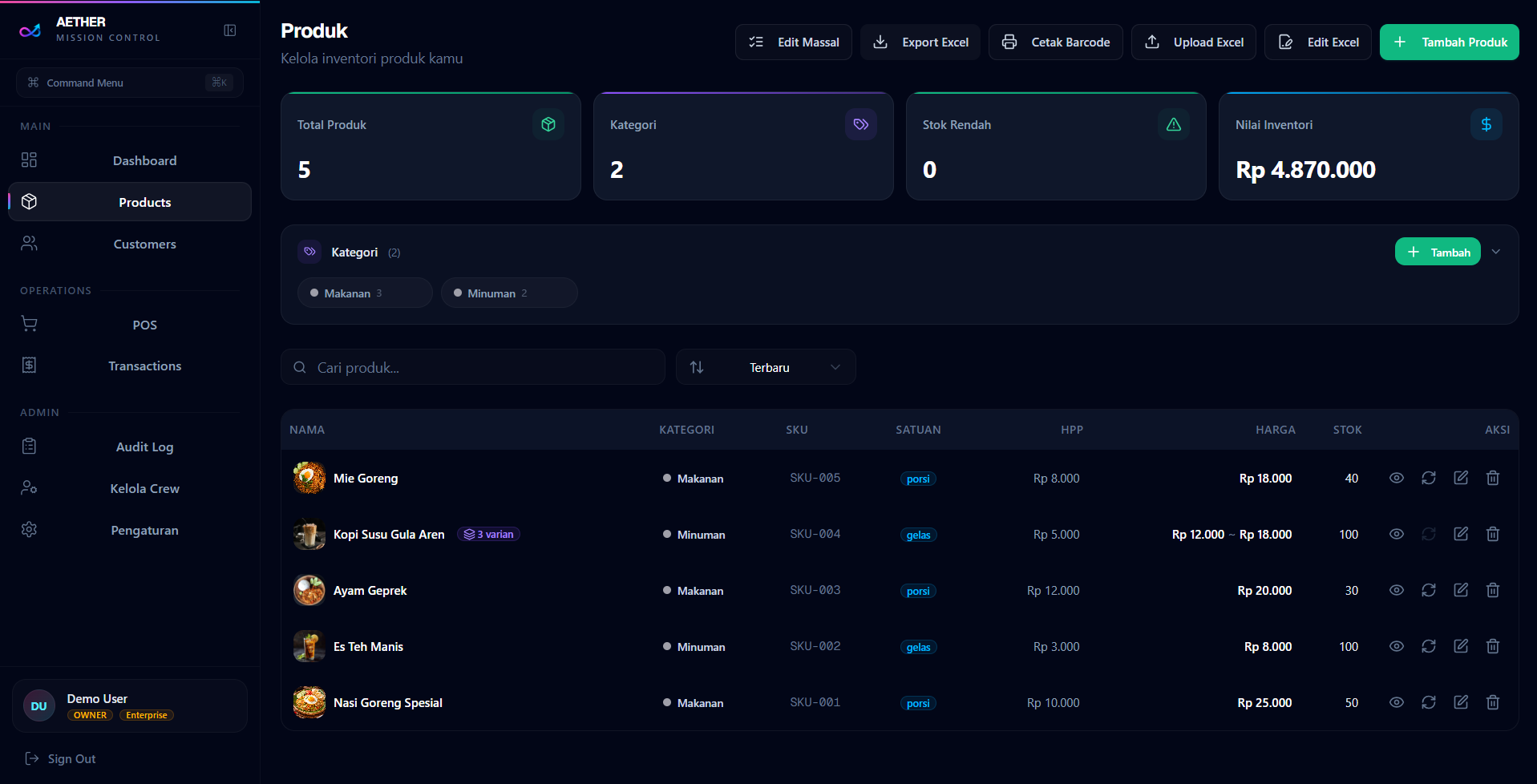This screenshot has height=784, width=1537.
Task: Edit the Ayam Geprek product
Action: click(x=1461, y=590)
